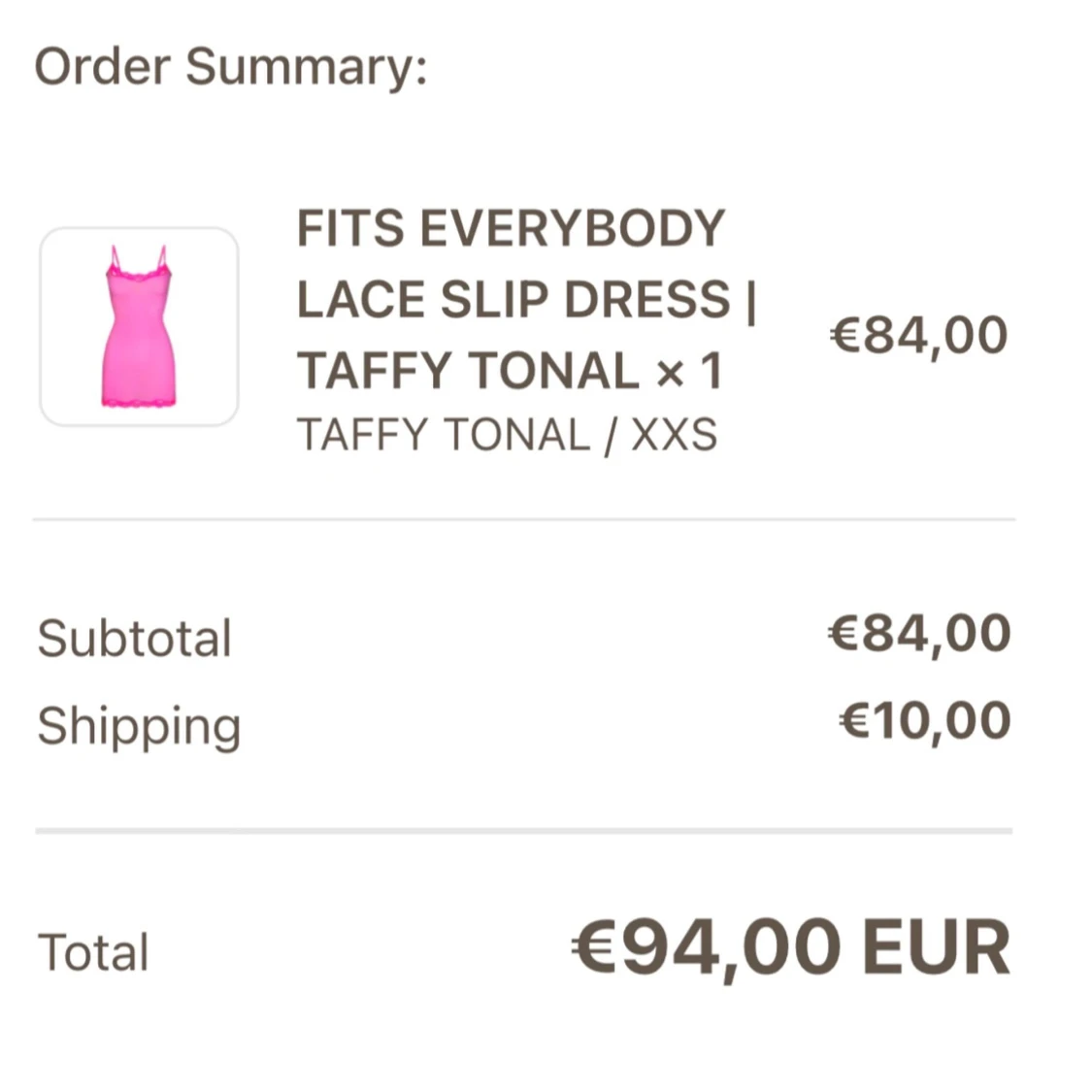Screen dimensions: 1092x1092
Task: Click the shipping cost €10,00
Action: coord(925,721)
